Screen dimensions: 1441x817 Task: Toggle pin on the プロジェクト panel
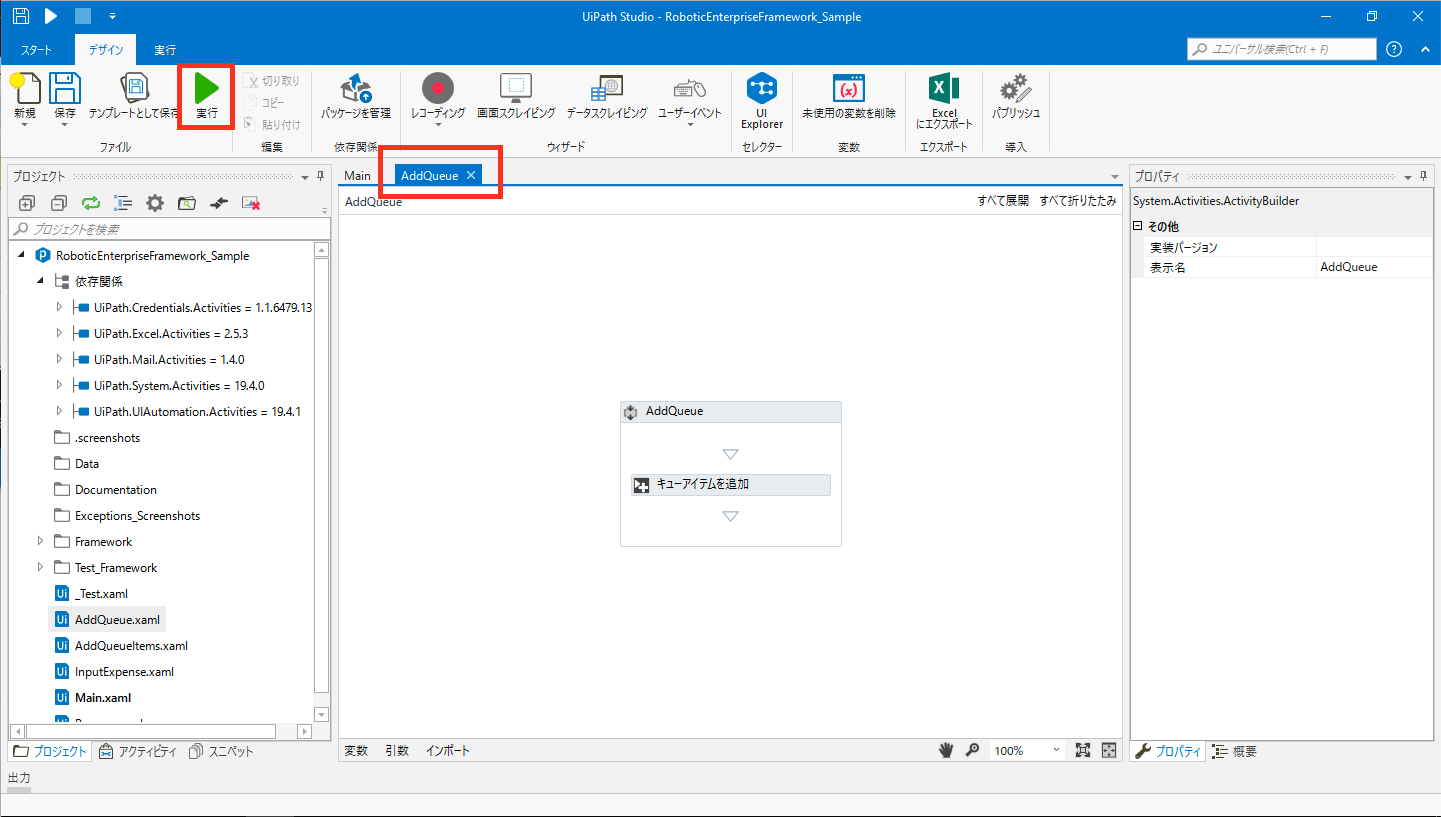(321, 176)
